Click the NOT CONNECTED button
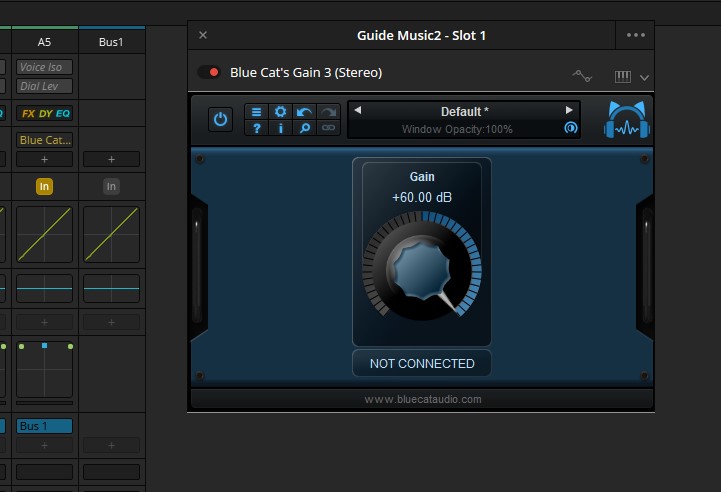Screen dimensions: 721x492 click(x=422, y=363)
